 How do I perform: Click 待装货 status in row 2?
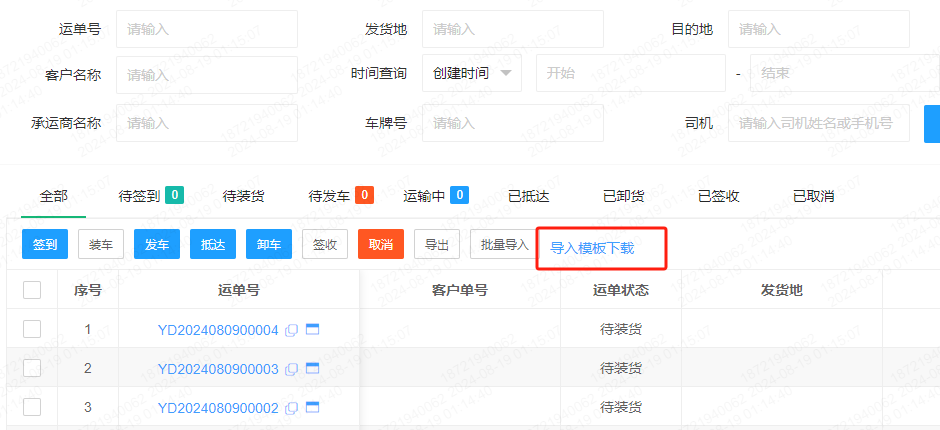[x=620, y=368]
